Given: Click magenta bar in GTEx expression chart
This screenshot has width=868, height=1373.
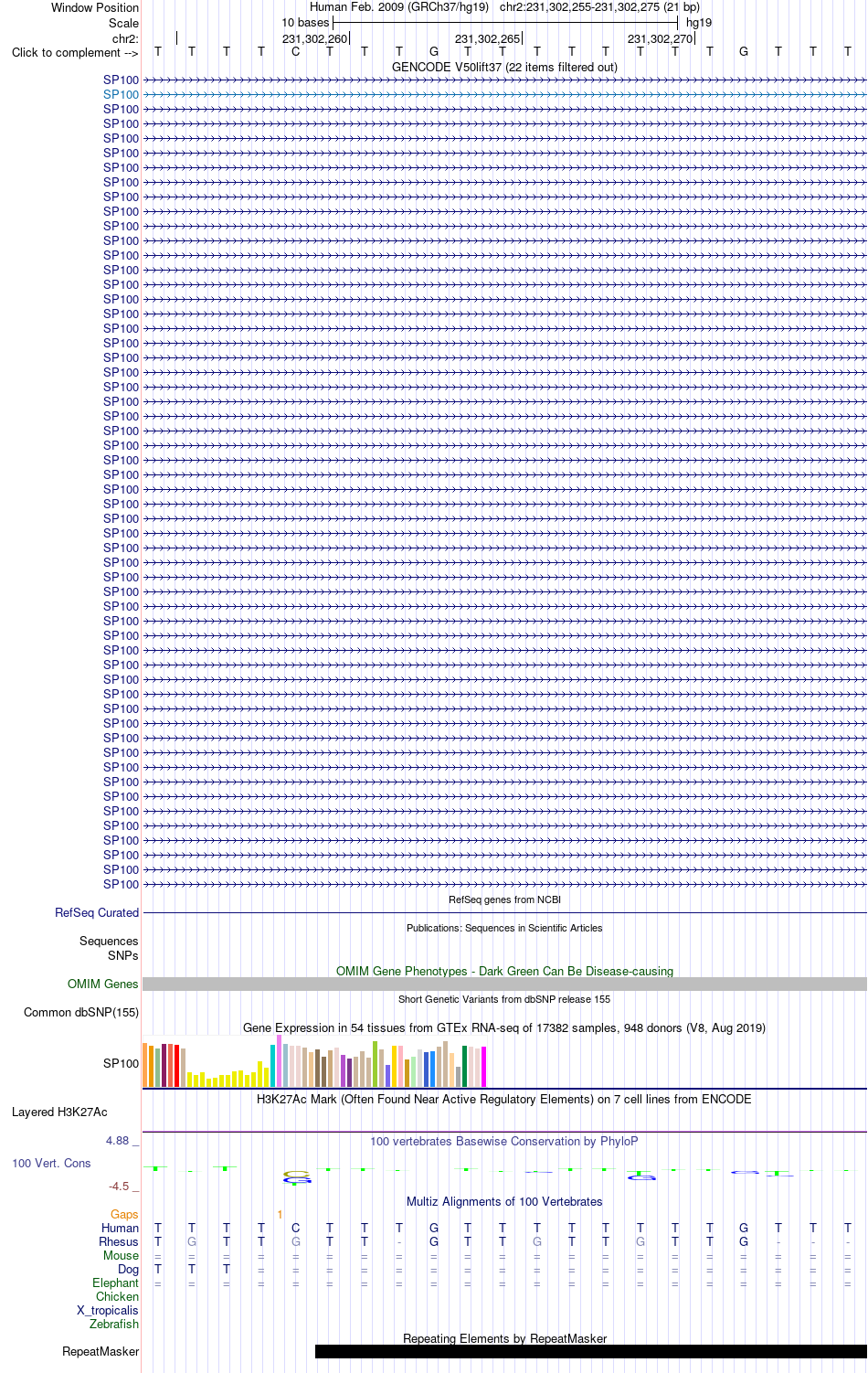Looking at the screenshot, I should [483, 1067].
